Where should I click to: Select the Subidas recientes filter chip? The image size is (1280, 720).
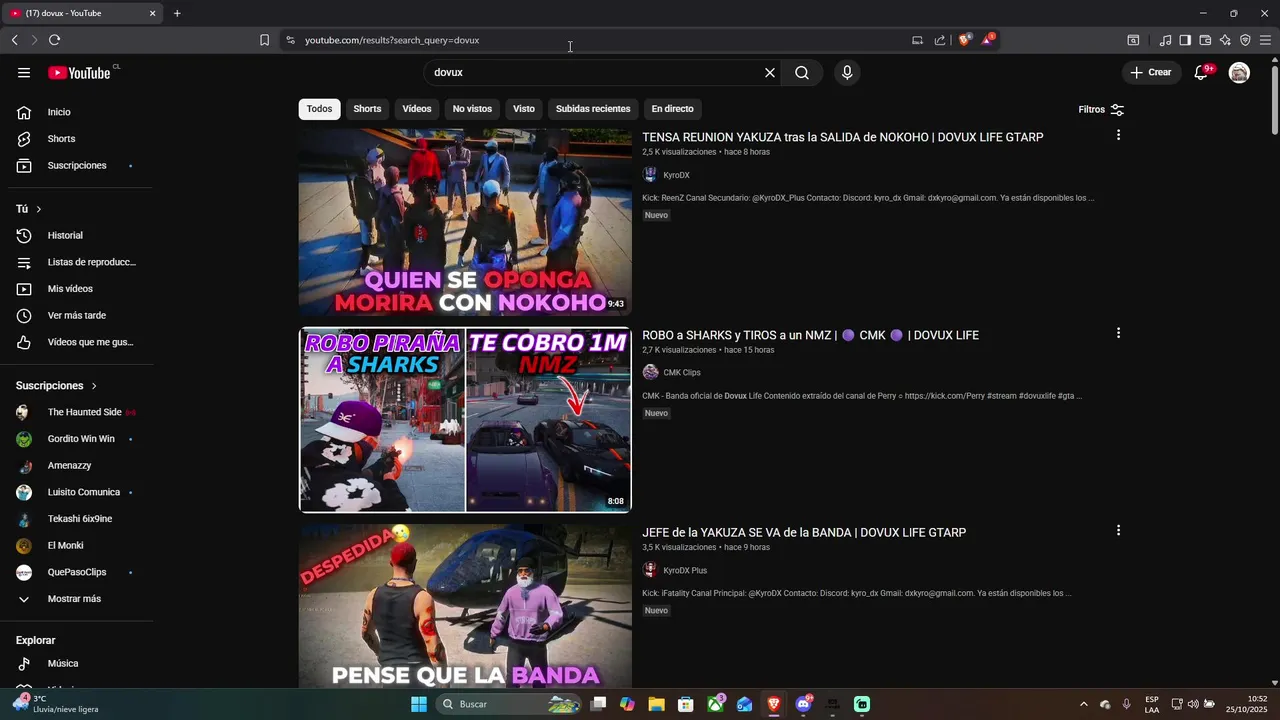[593, 109]
